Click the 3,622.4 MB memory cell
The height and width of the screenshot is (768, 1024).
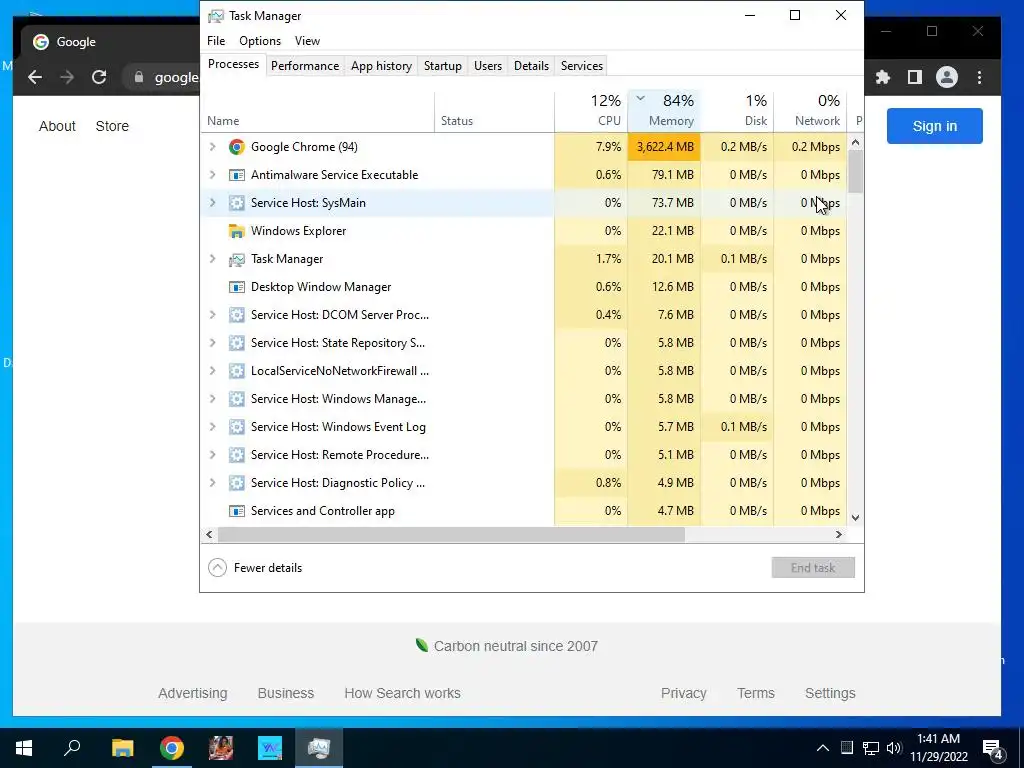point(664,147)
